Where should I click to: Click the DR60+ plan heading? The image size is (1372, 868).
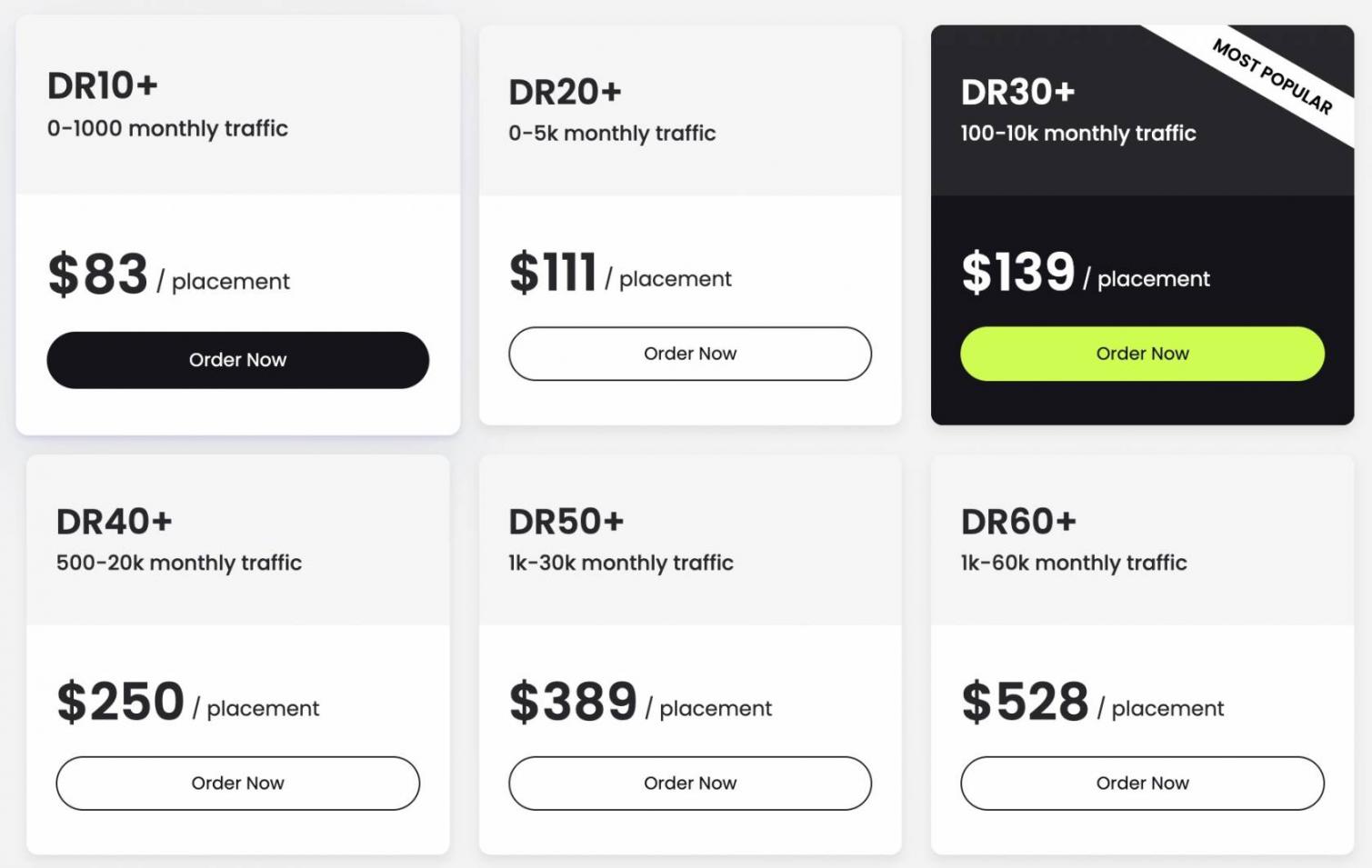coord(1018,522)
